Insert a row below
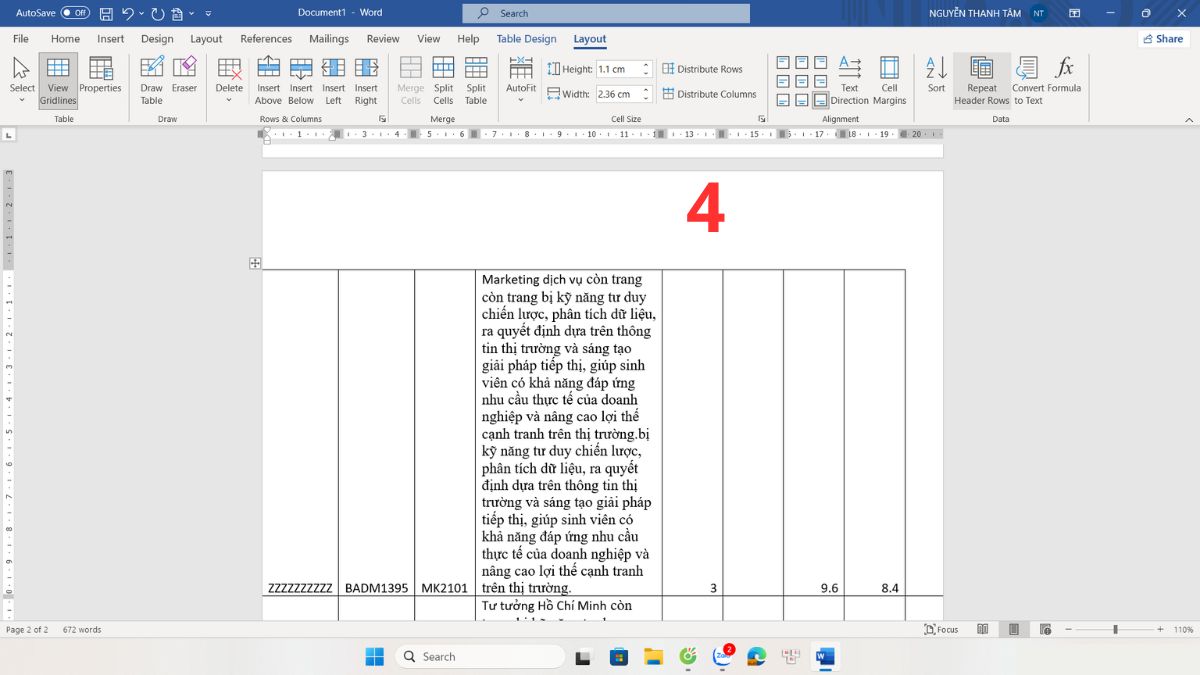Viewport: 1200px width, 675px height. [301, 80]
